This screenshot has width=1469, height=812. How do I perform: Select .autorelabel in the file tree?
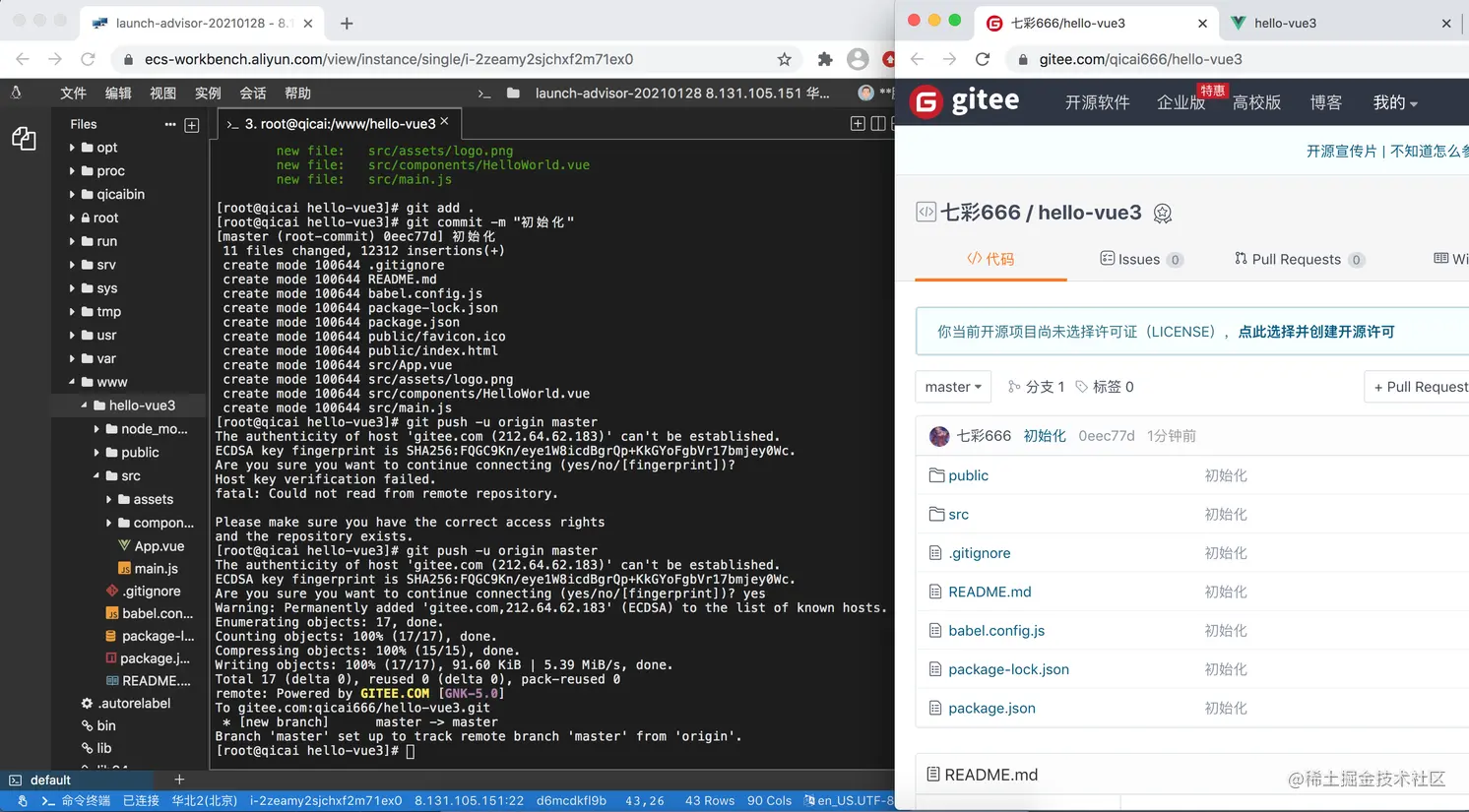[x=134, y=704]
